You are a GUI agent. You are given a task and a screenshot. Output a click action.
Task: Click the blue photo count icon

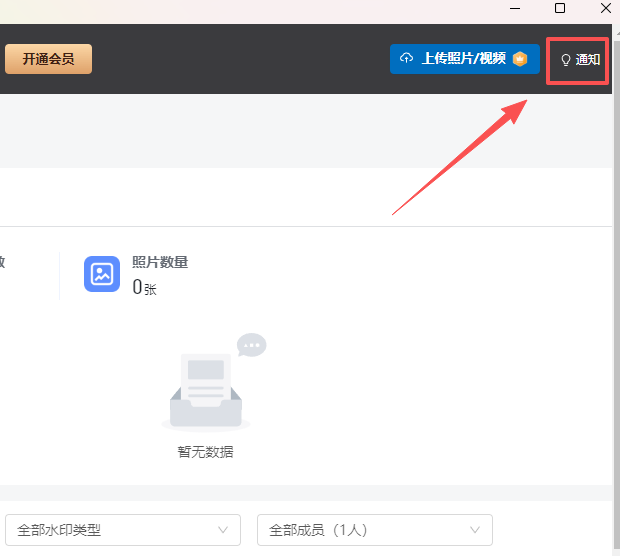point(102,274)
